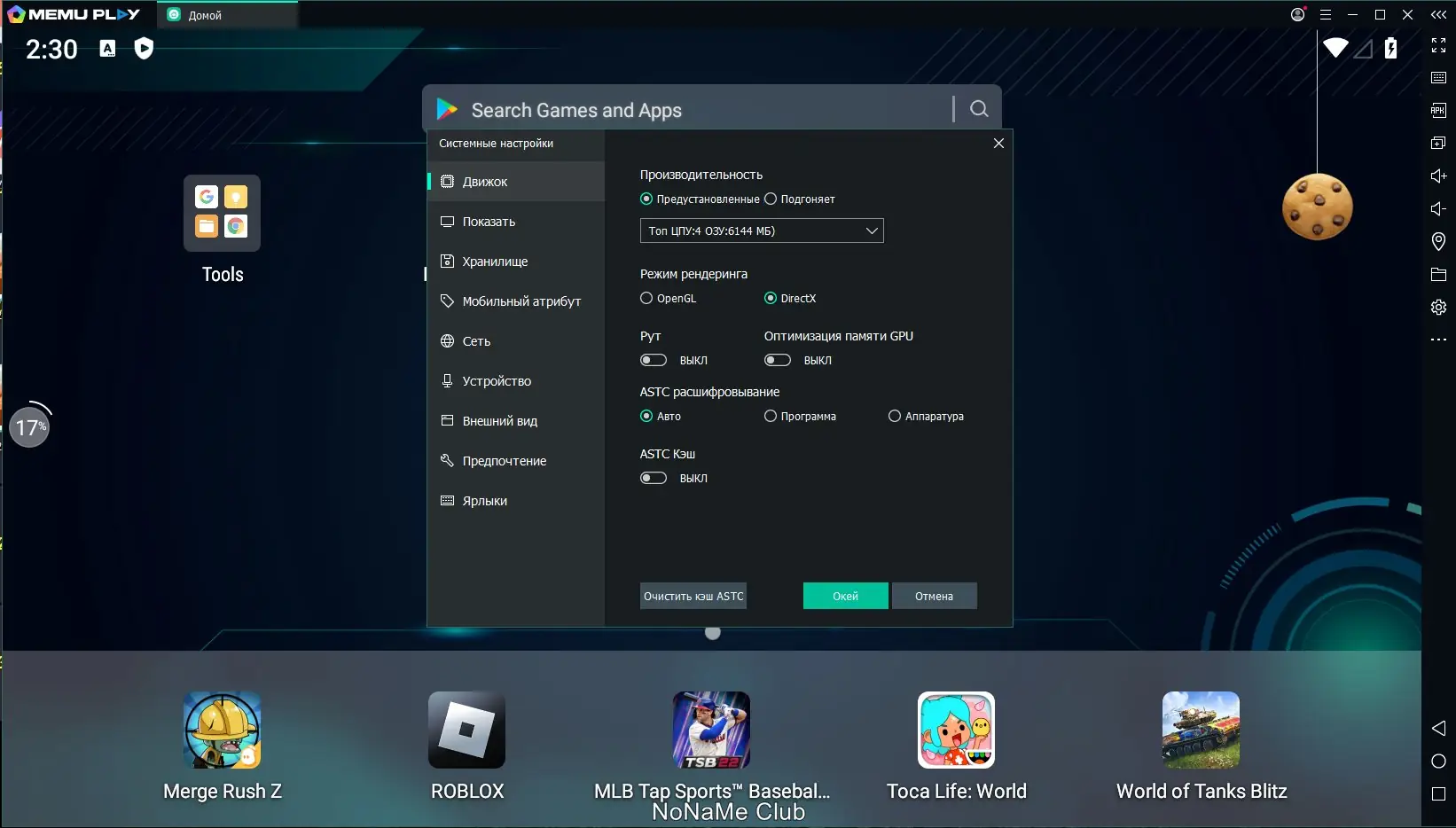1456x828 pixels.
Task: Select the Подгоняет performance option
Action: (x=800, y=199)
